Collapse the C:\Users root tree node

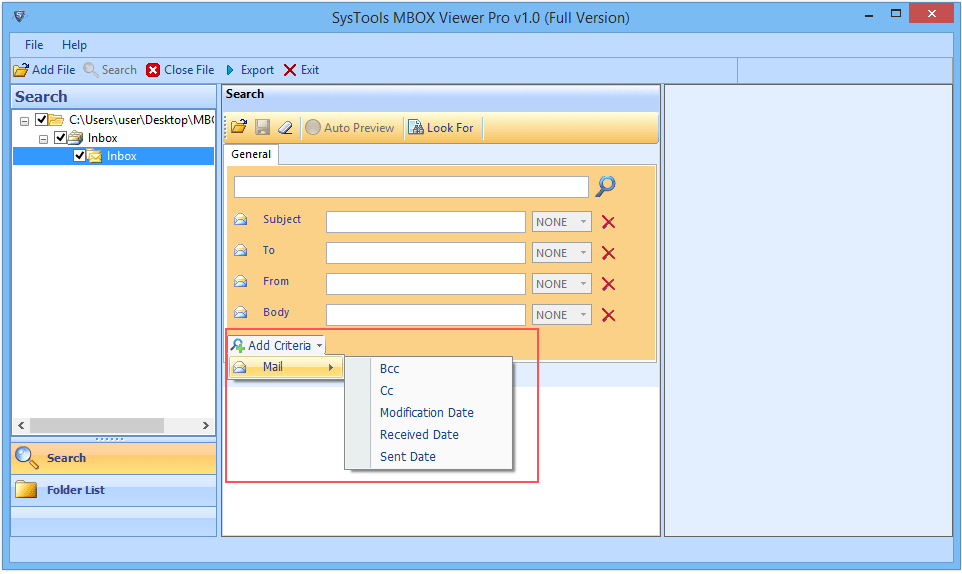coord(25,121)
